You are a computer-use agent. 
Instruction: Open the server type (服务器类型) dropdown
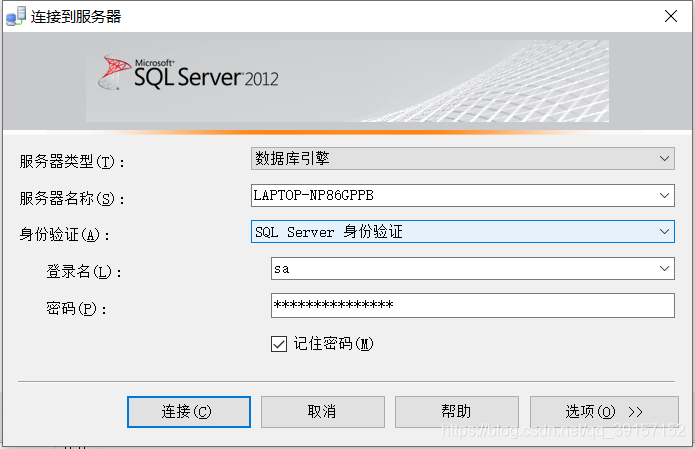pos(463,159)
